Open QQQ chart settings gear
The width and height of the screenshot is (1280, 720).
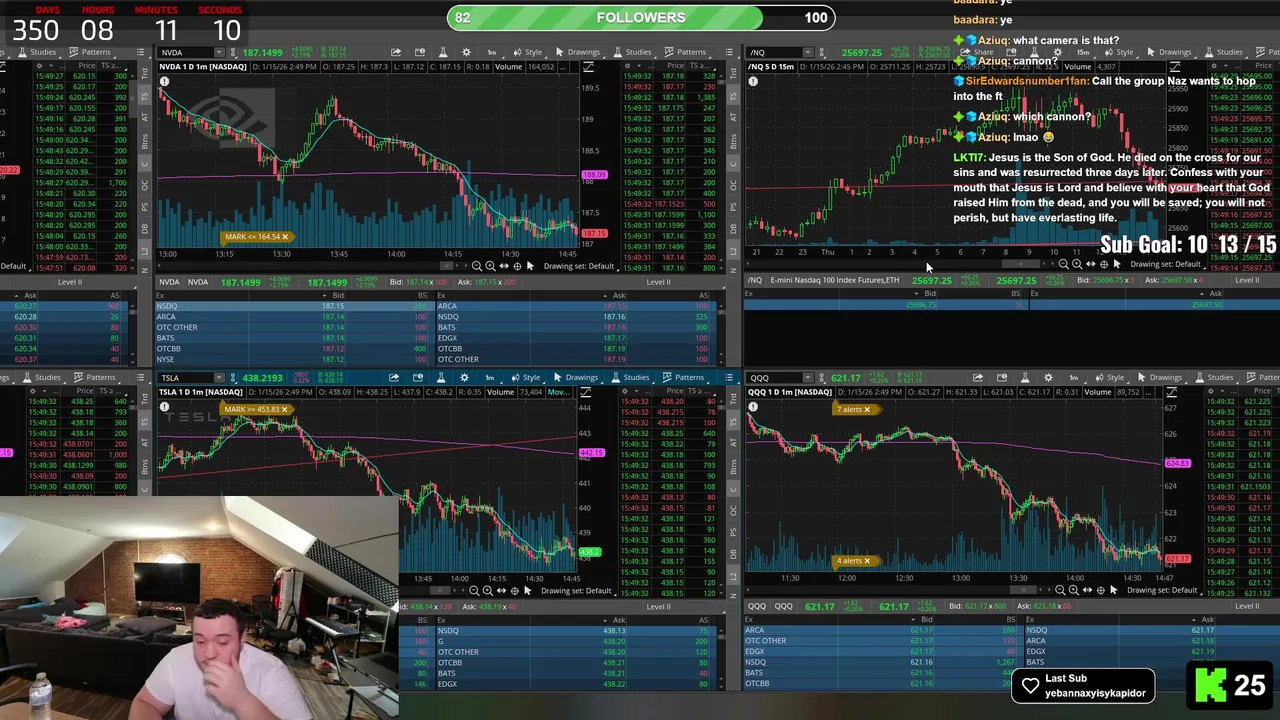point(1048,378)
